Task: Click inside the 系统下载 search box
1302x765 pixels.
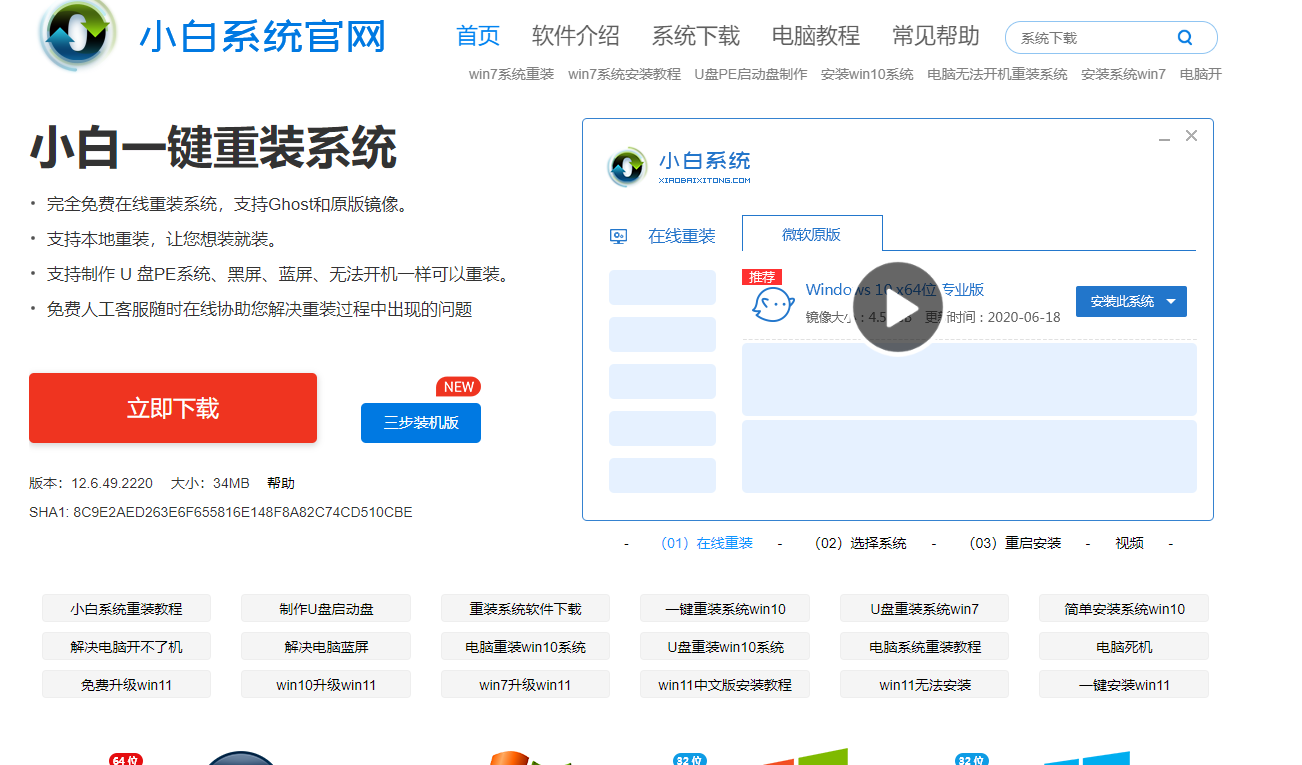Action: 1090,37
